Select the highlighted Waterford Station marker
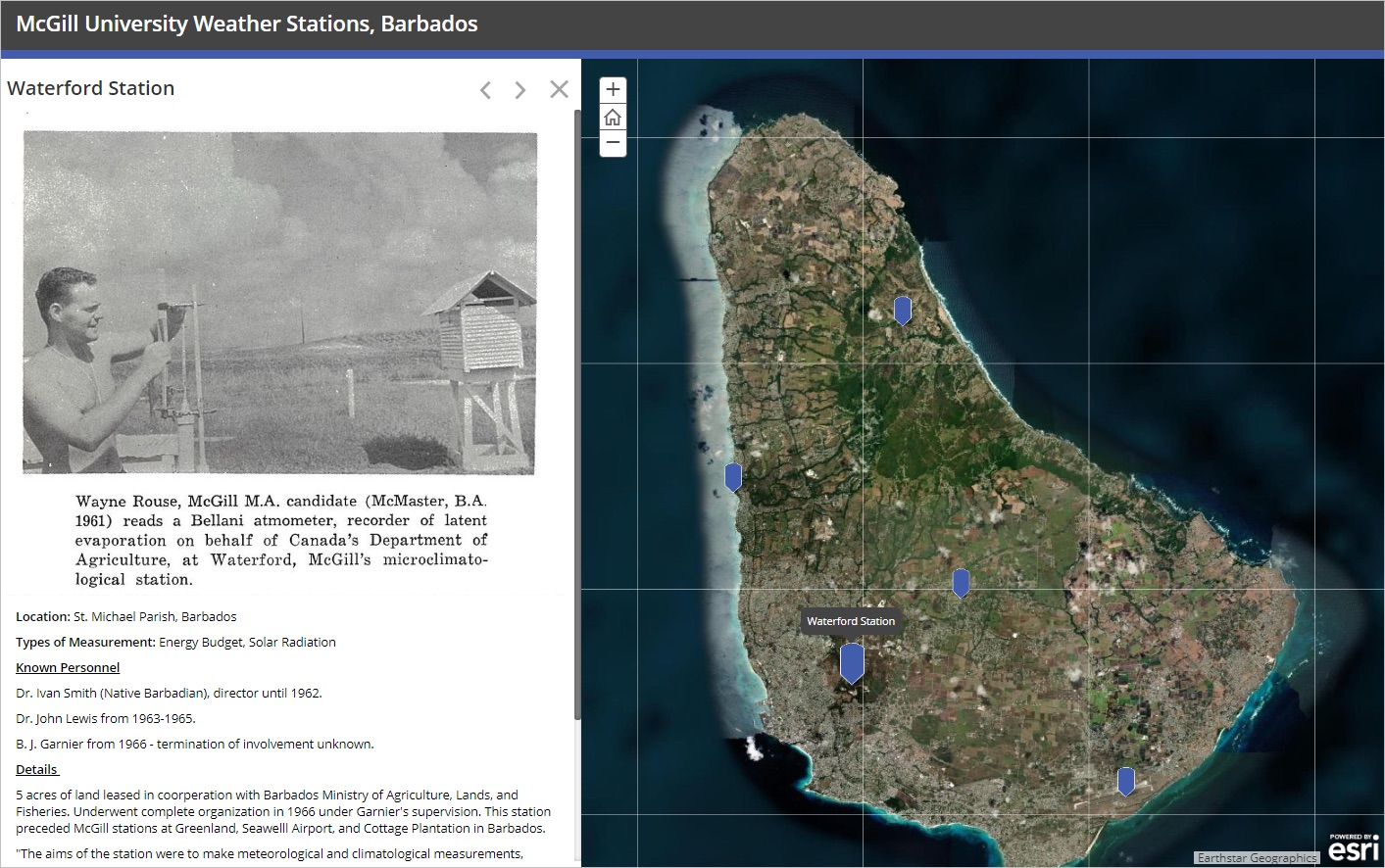This screenshot has height=868, width=1385. [x=852, y=662]
